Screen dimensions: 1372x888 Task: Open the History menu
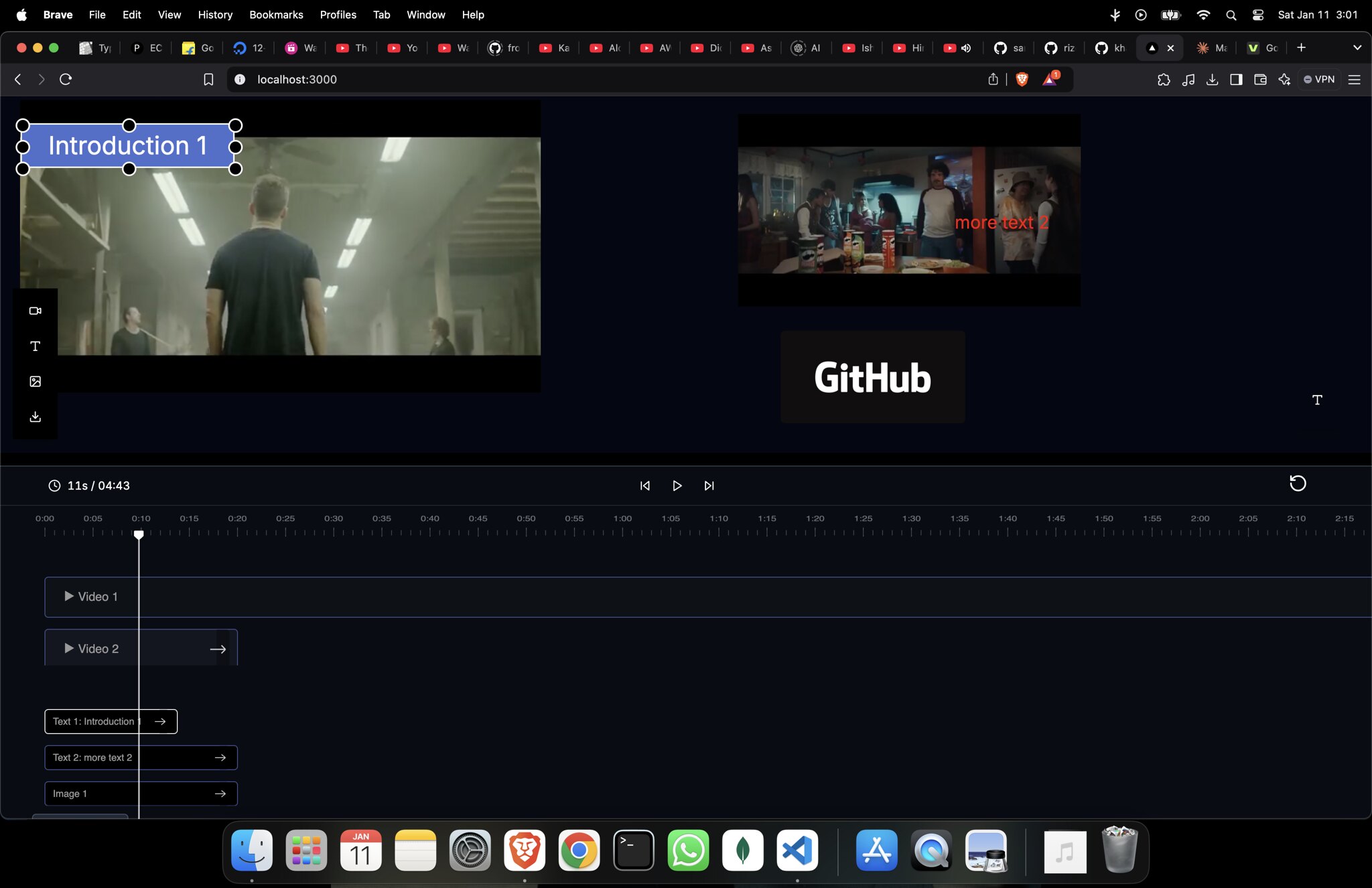click(x=215, y=15)
